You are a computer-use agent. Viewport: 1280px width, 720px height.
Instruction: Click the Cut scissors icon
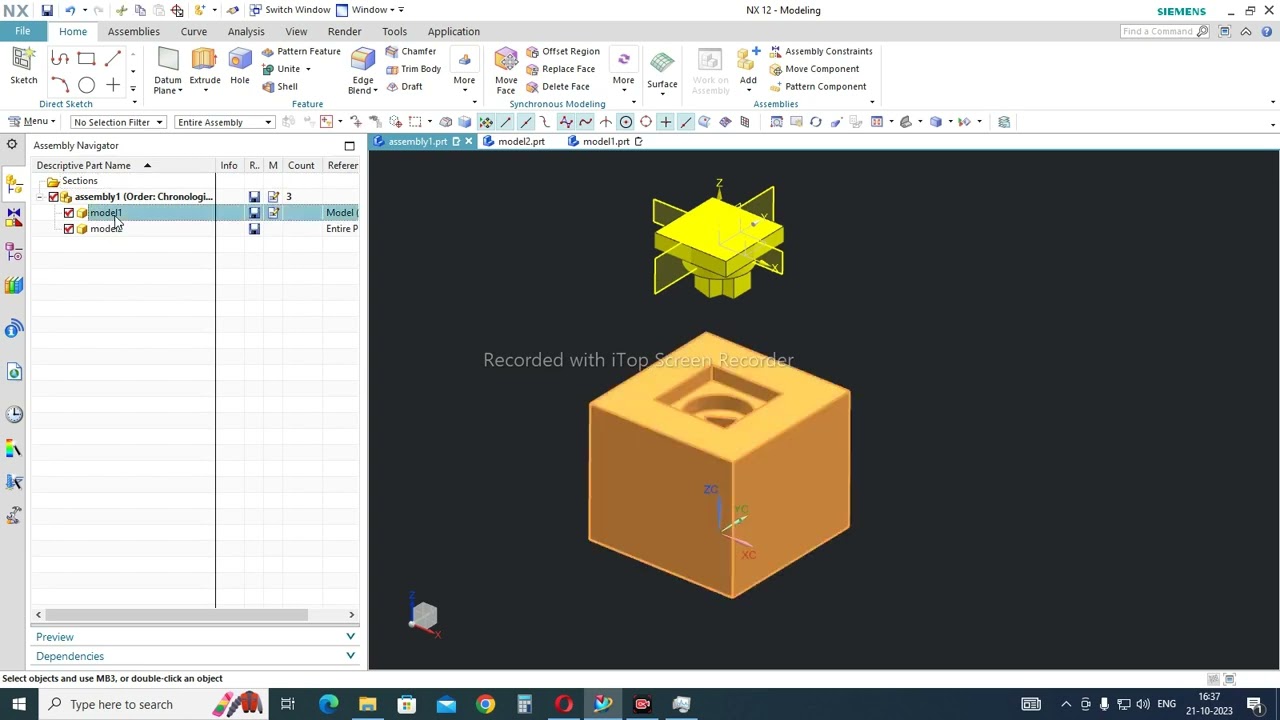coord(122,10)
